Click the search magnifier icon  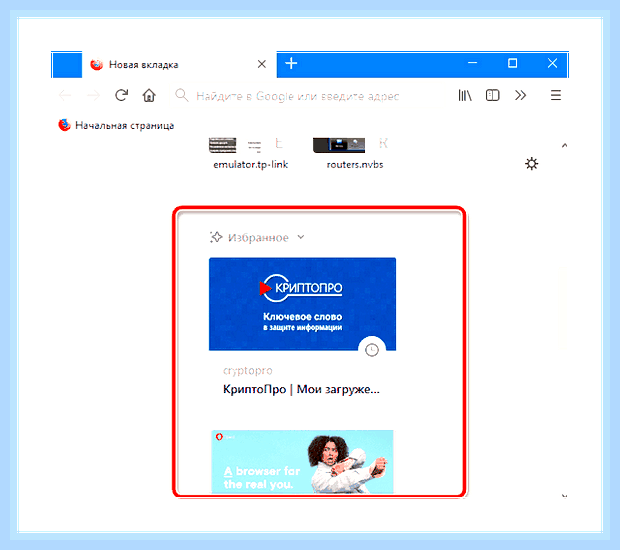[181, 95]
